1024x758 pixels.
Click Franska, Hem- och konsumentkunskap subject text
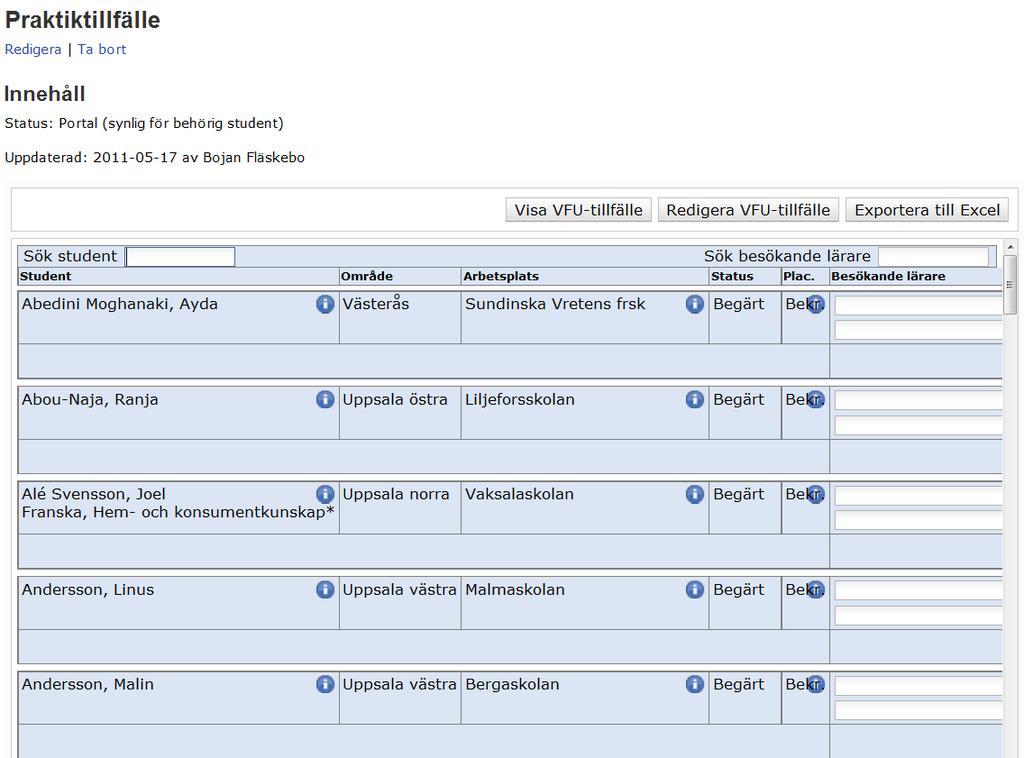(178, 512)
